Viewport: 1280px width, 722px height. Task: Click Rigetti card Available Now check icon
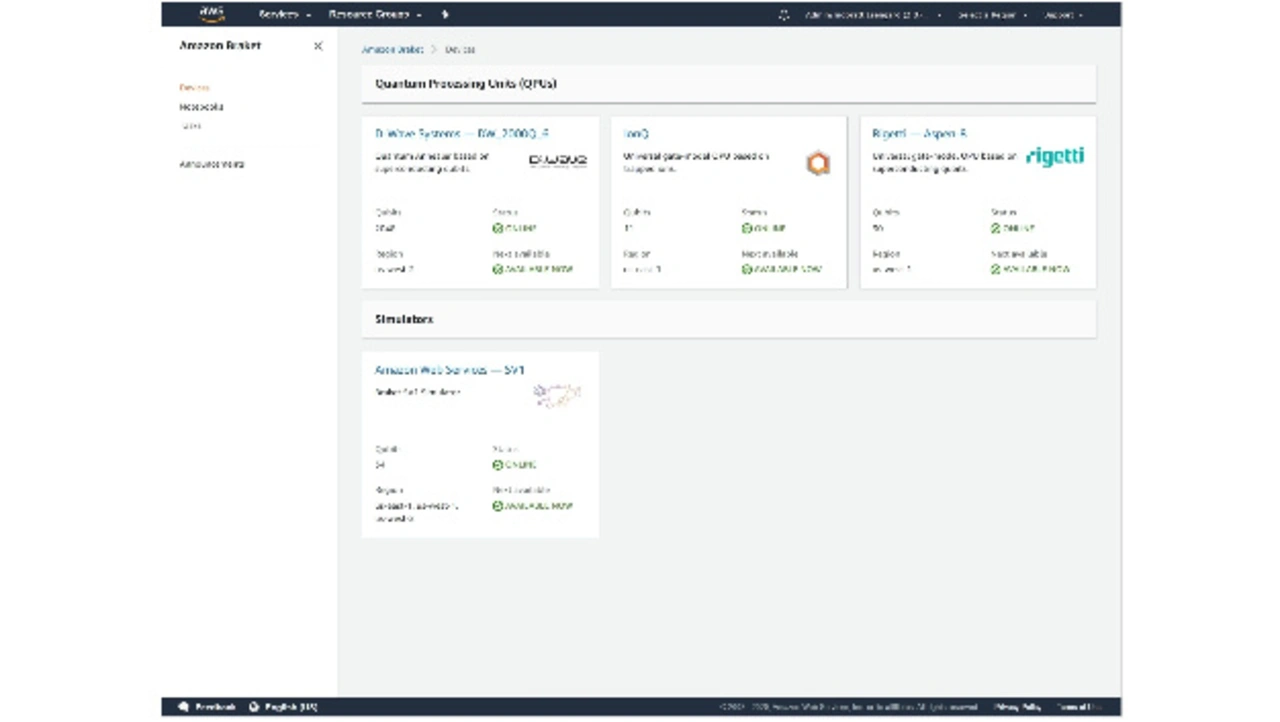[995, 269]
